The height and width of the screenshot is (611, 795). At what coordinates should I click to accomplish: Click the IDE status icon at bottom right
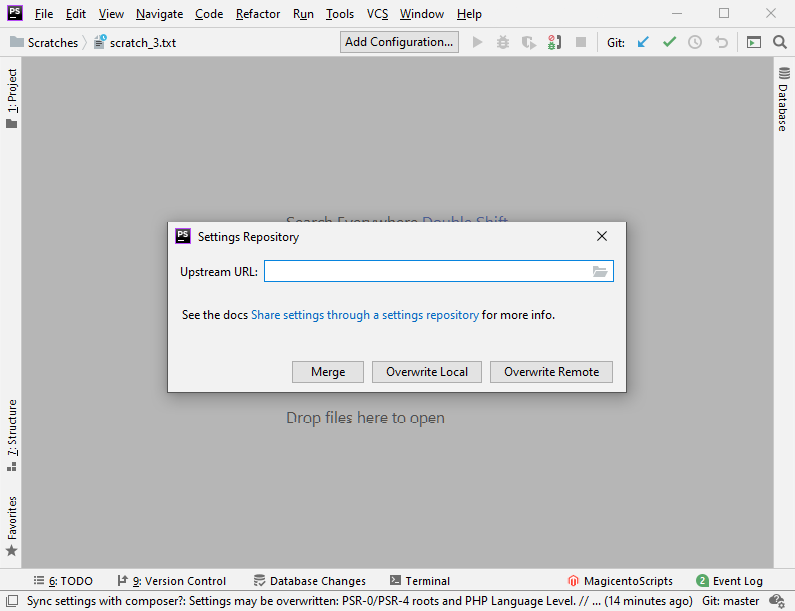pyautogui.click(x=777, y=601)
